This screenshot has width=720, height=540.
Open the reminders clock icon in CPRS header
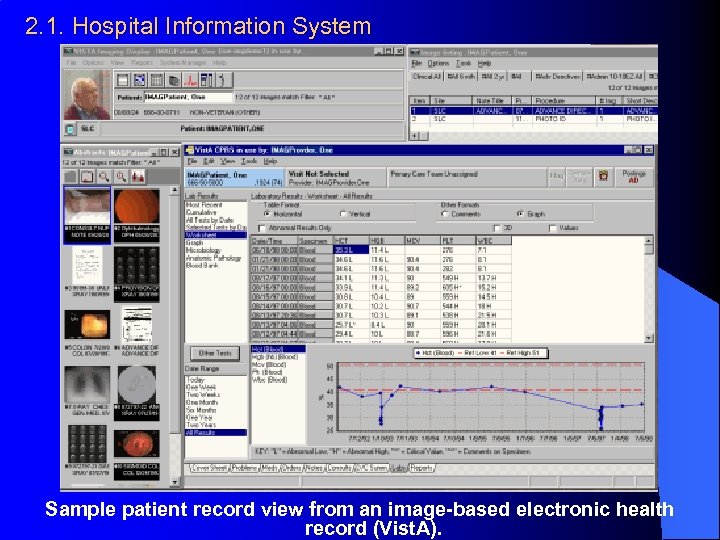coord(603,177)
